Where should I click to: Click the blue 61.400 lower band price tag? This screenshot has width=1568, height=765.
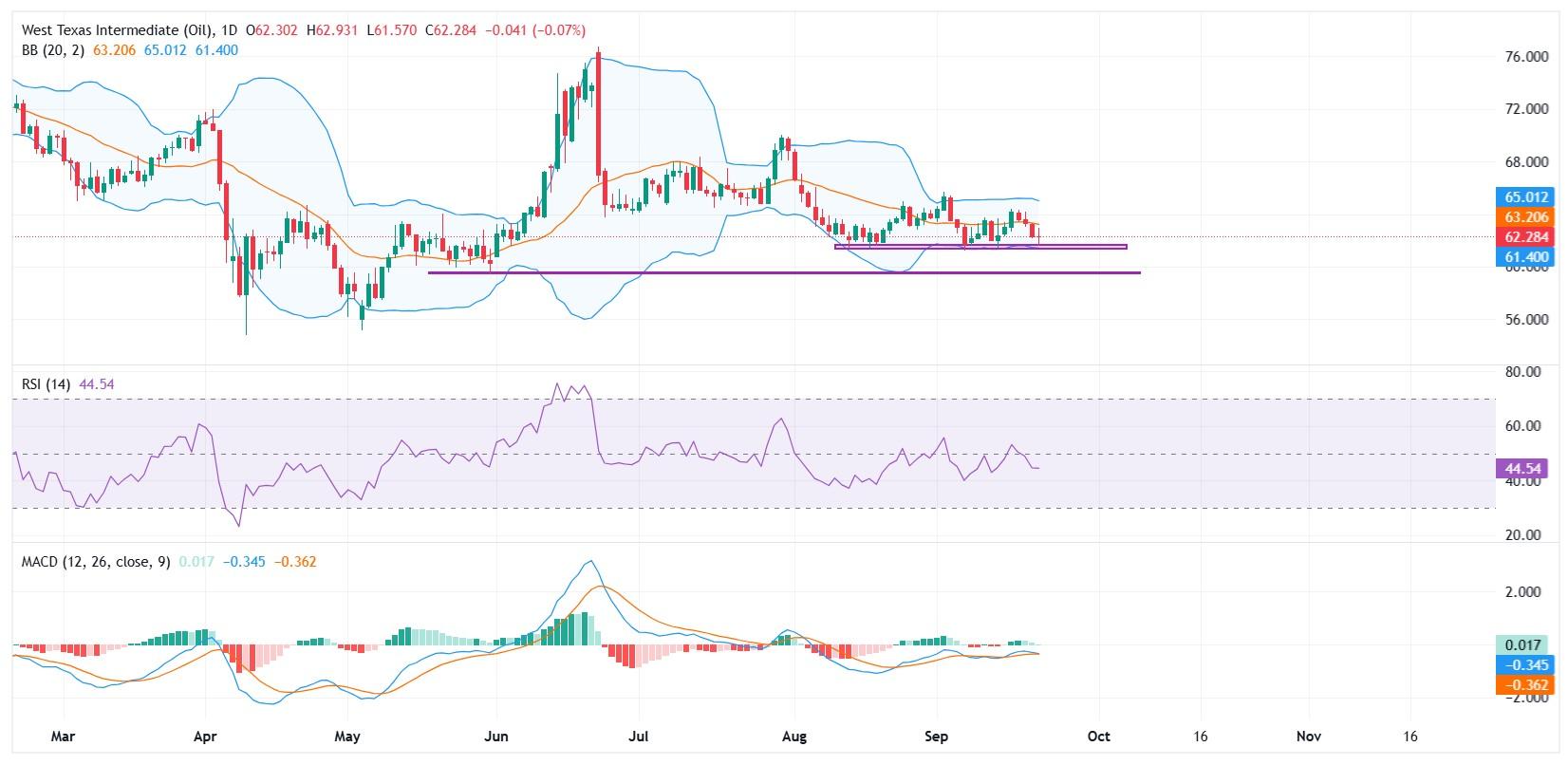point(1526,256)
